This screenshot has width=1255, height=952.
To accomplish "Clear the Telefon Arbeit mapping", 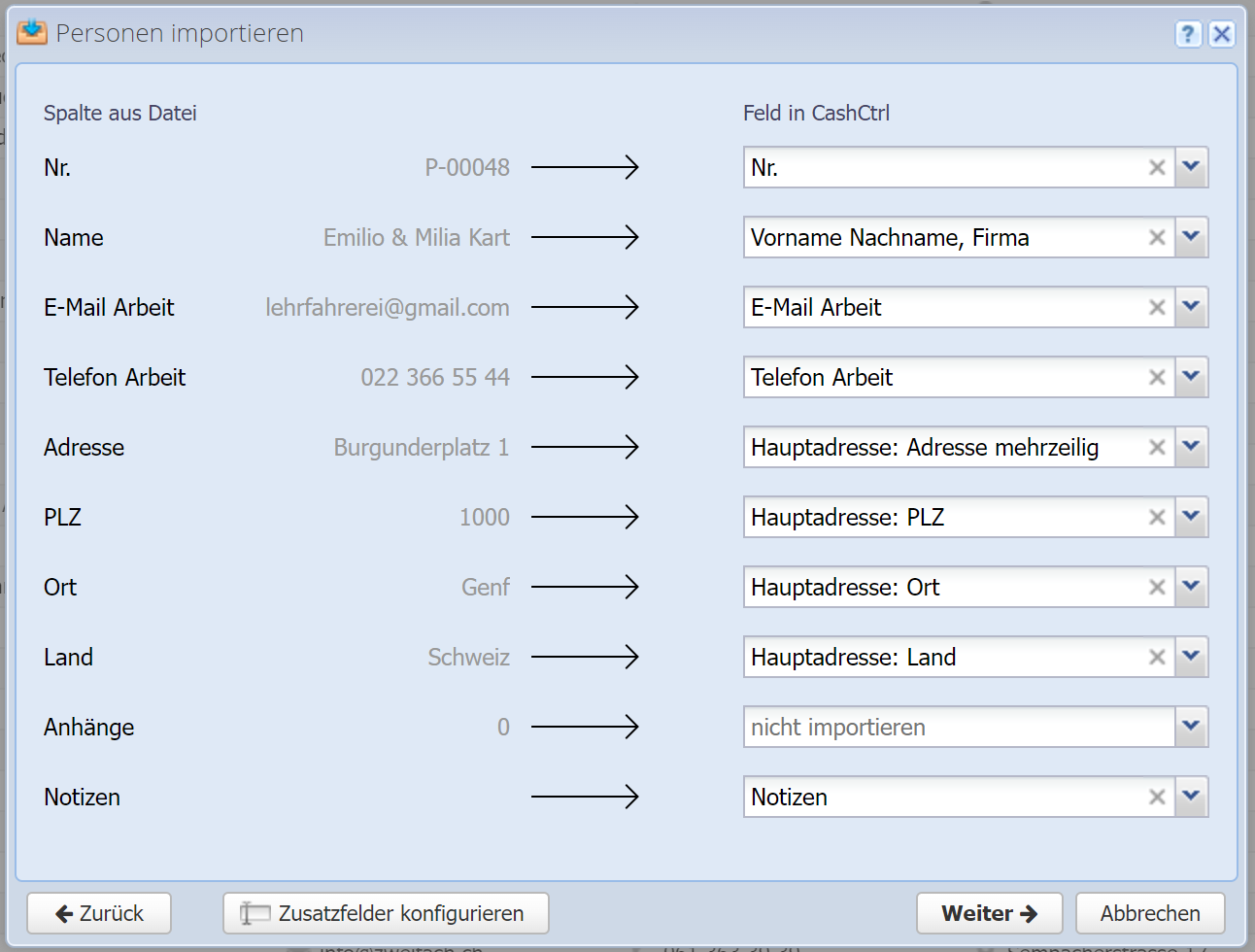I will [x=1156, y=378].
